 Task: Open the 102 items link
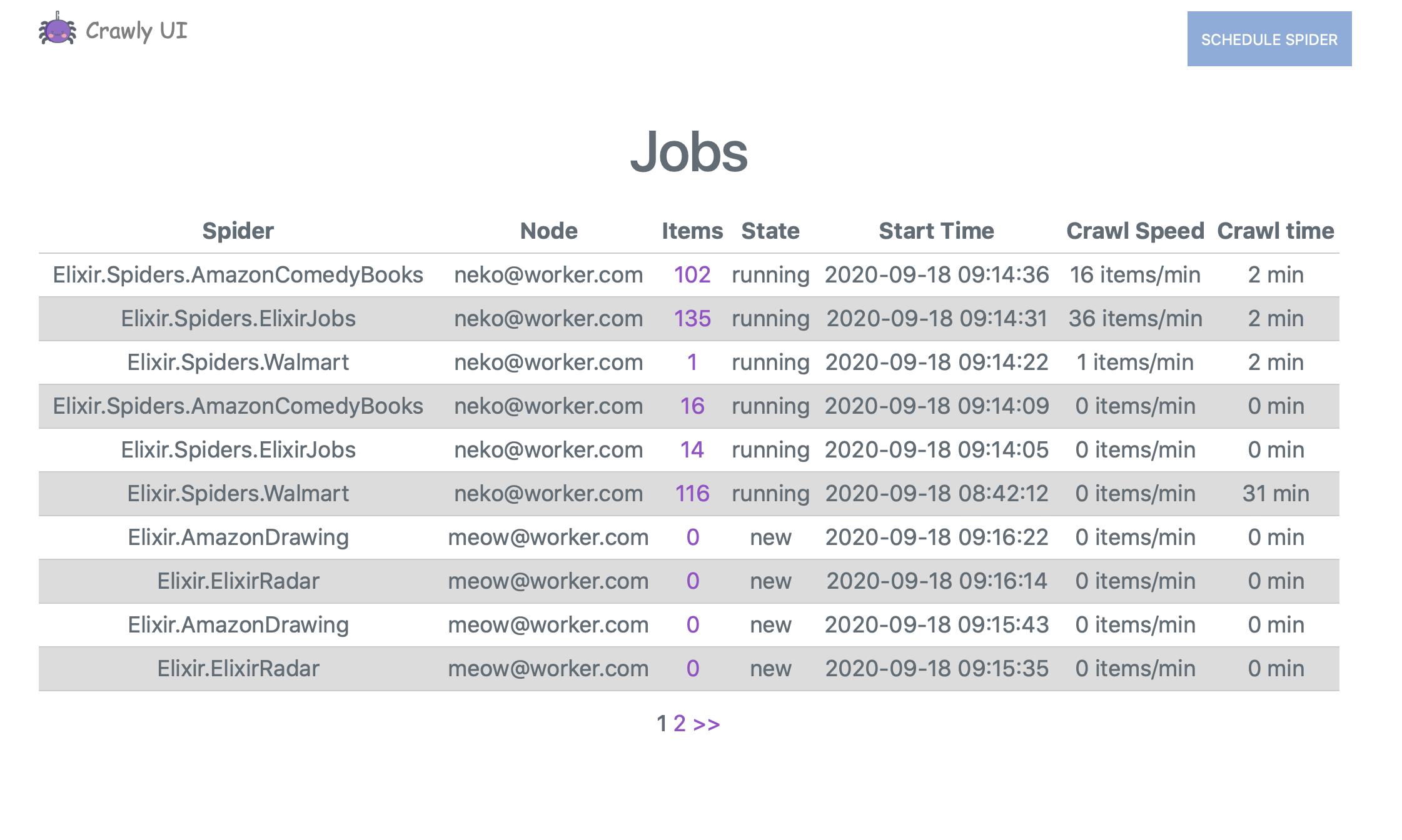click(x=692, y=275)
